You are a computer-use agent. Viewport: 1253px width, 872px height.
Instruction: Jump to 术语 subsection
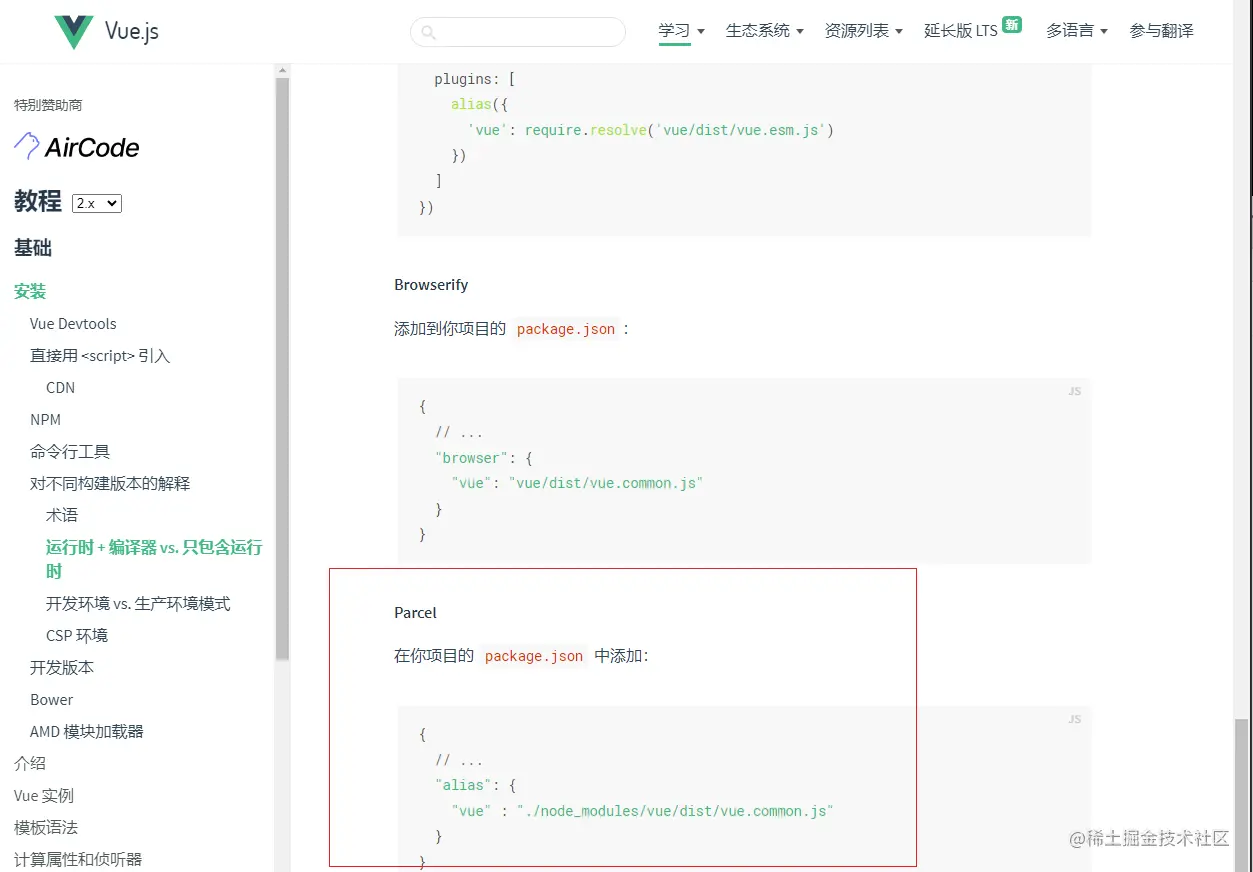pyautogui.click(x=62, y=515)
